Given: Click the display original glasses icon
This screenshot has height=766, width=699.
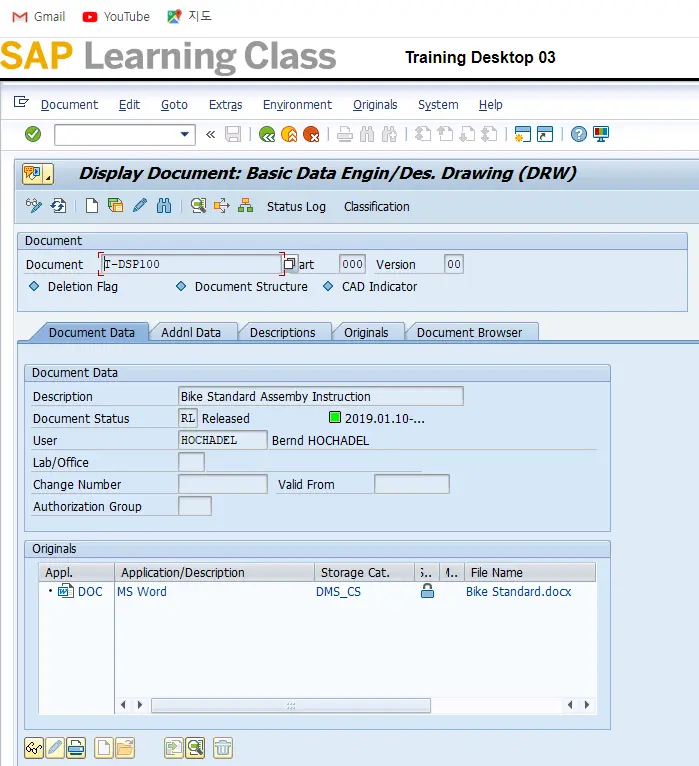Looking at the screenshot, I should pyautogui.click(x=34, y=748).
